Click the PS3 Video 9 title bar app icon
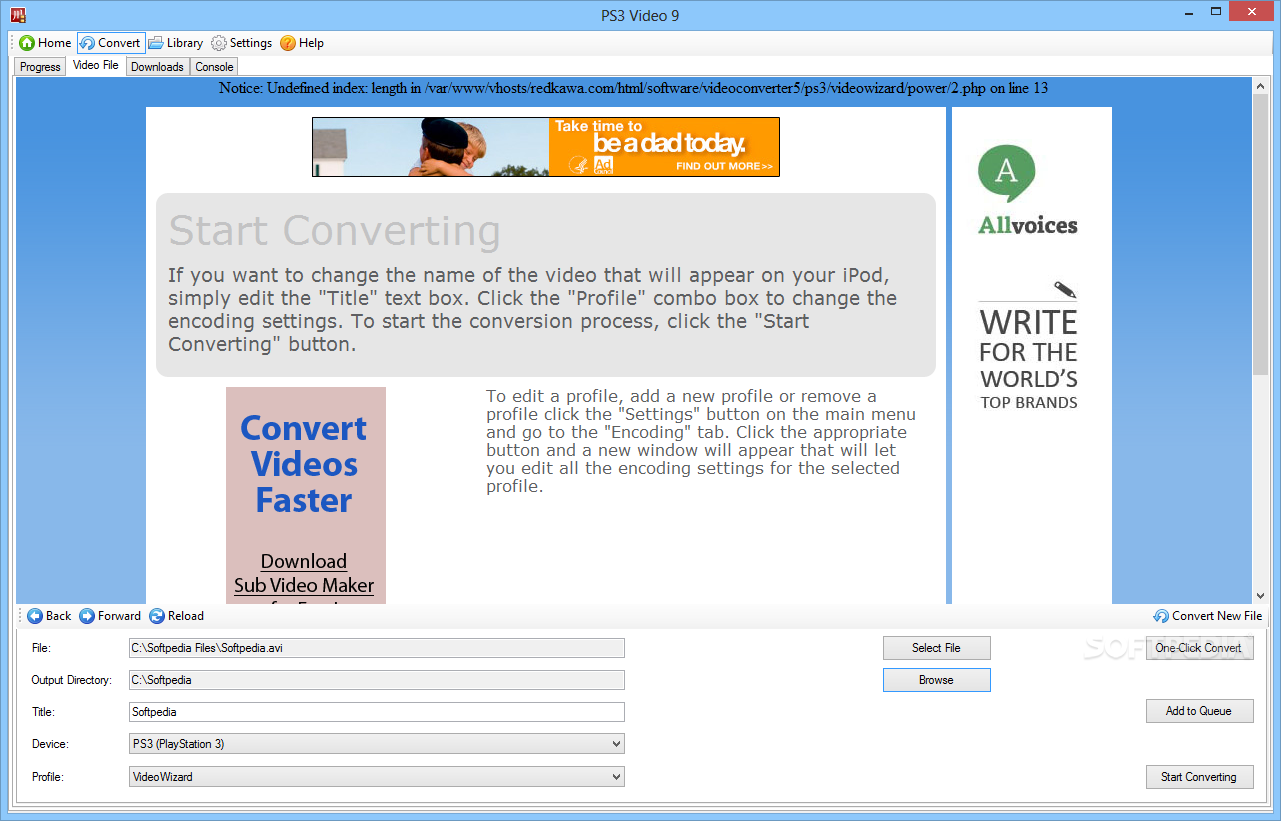The image size is (1281, 821). (x=18, y=15)
